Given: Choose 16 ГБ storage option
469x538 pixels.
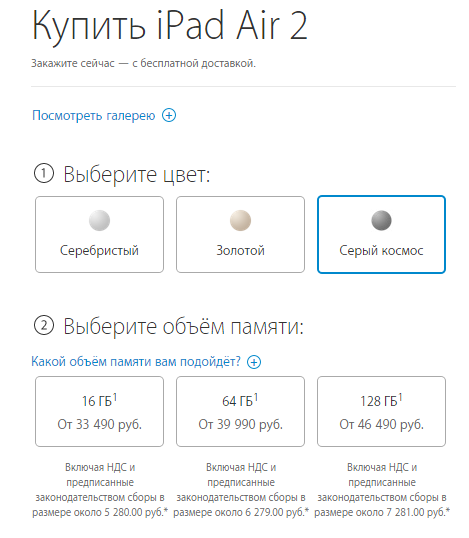Looking at the screenshot, I should click(99, 412).
